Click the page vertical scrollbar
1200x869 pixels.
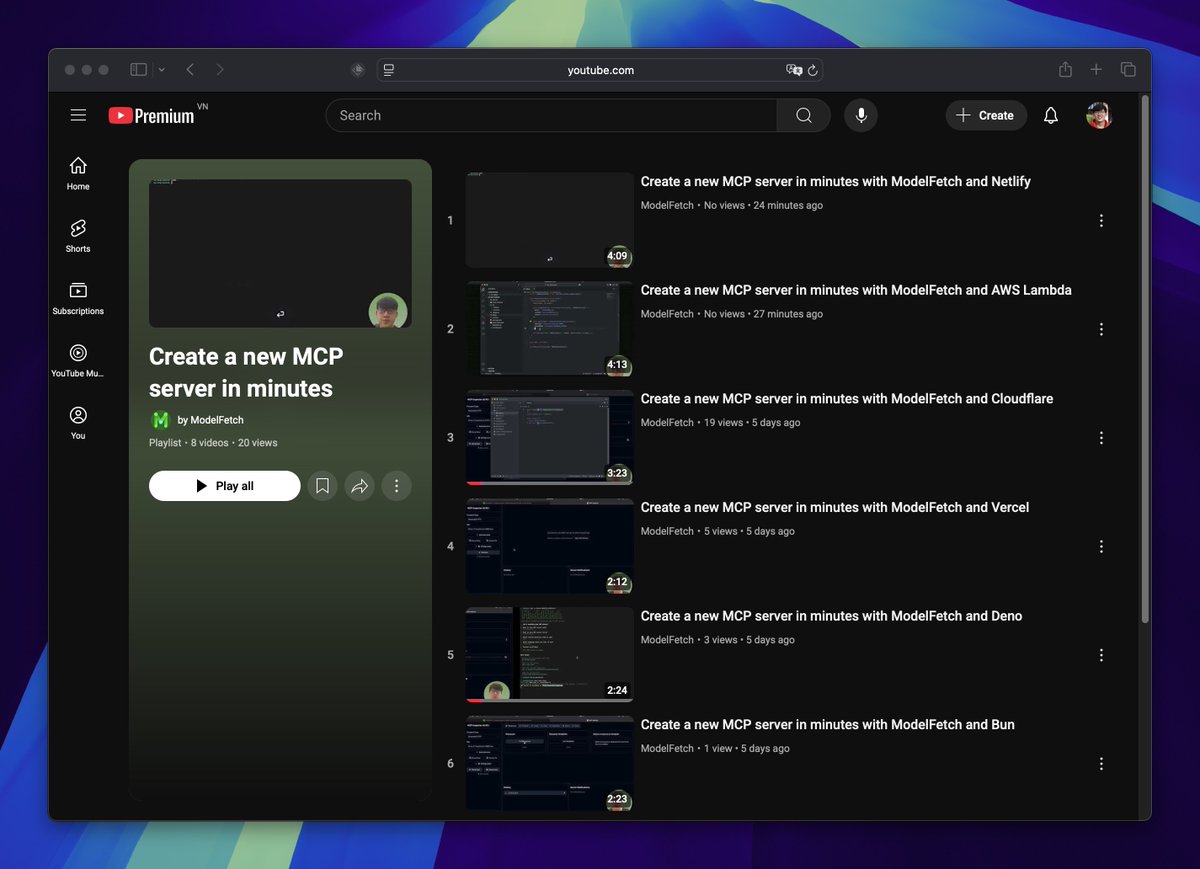coord(1144,360)
